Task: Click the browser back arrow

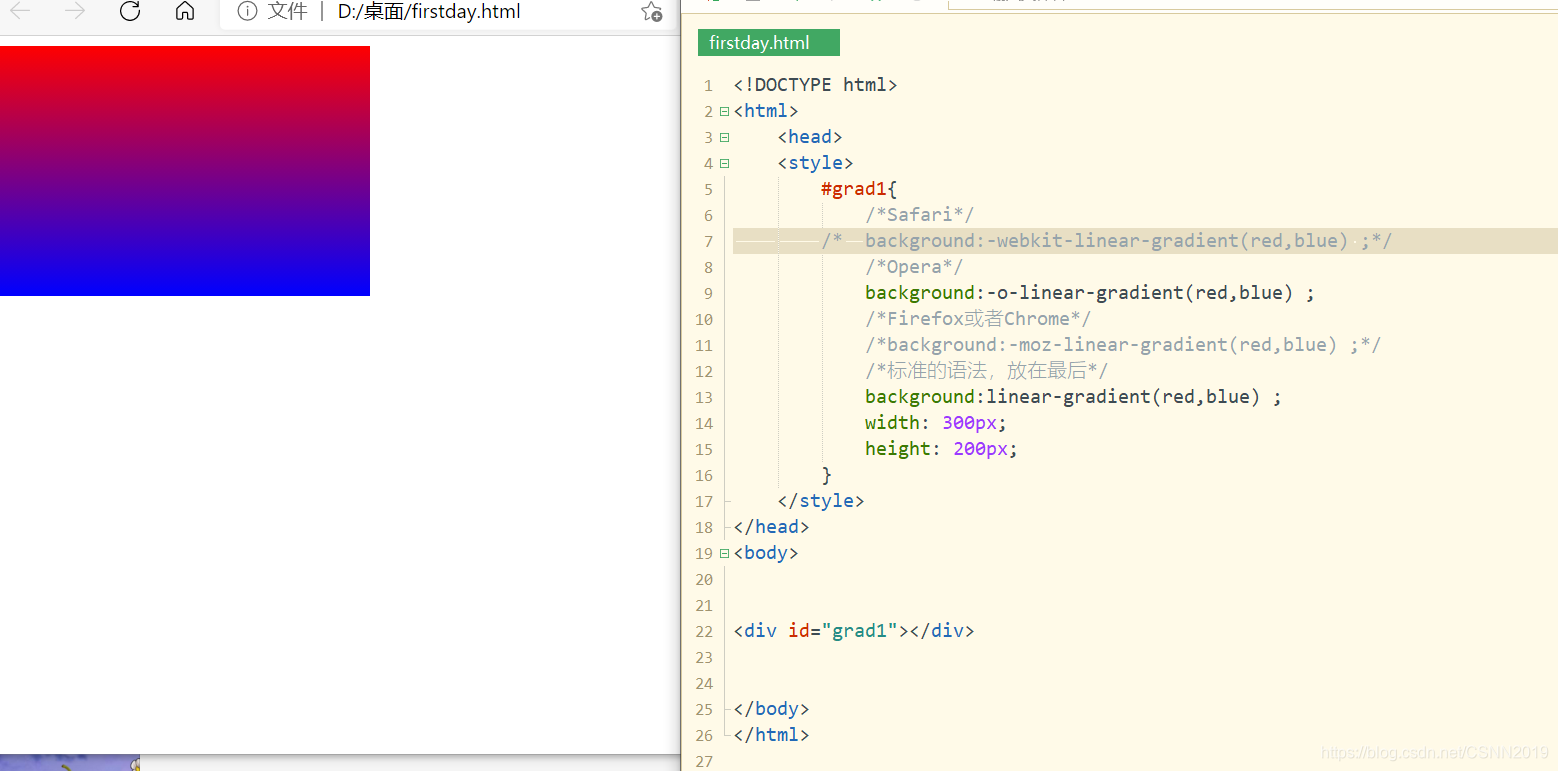Action: coord(19,12)
